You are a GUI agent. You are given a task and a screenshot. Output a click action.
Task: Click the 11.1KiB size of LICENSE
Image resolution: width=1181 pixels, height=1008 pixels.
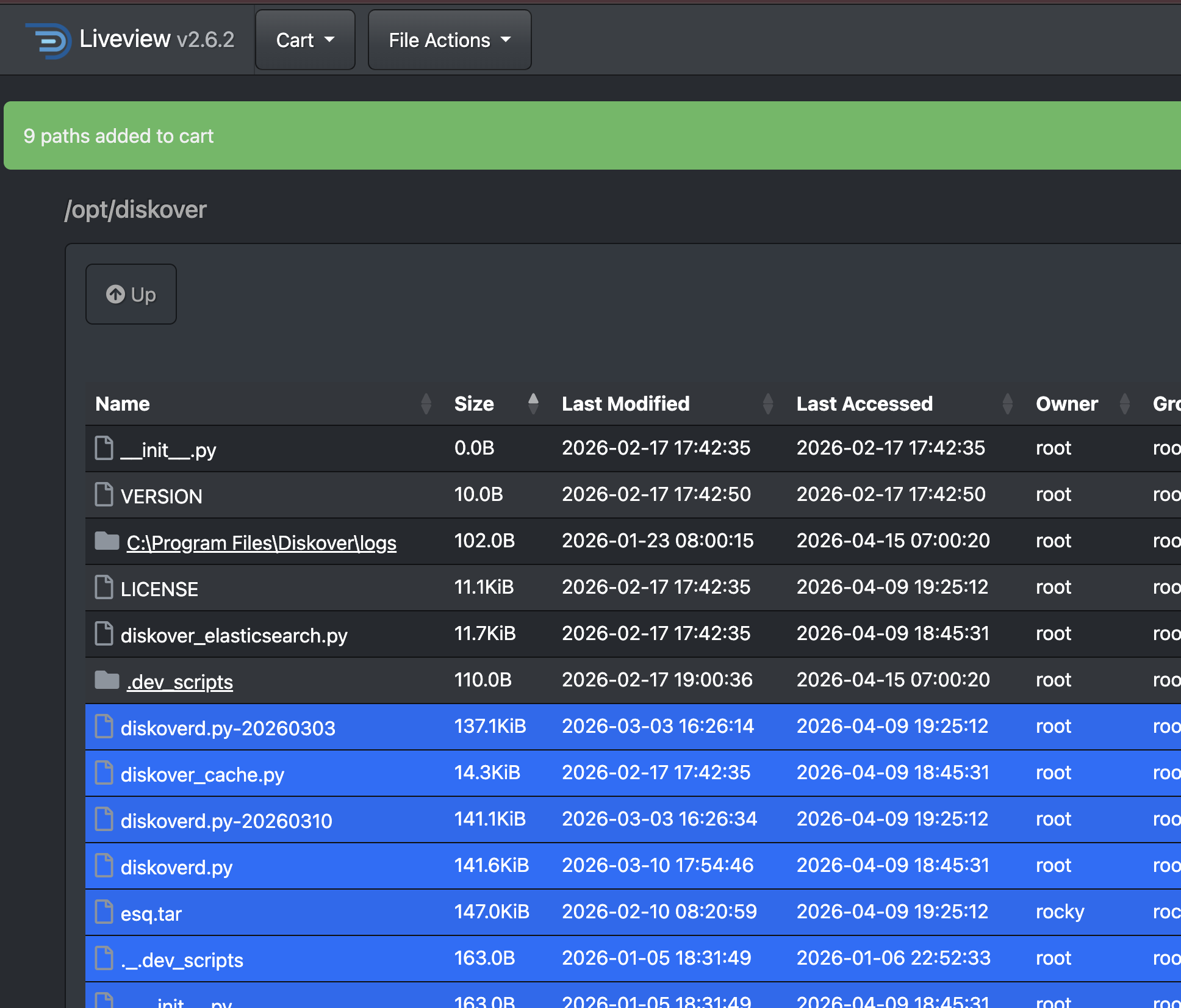point(484,587)
